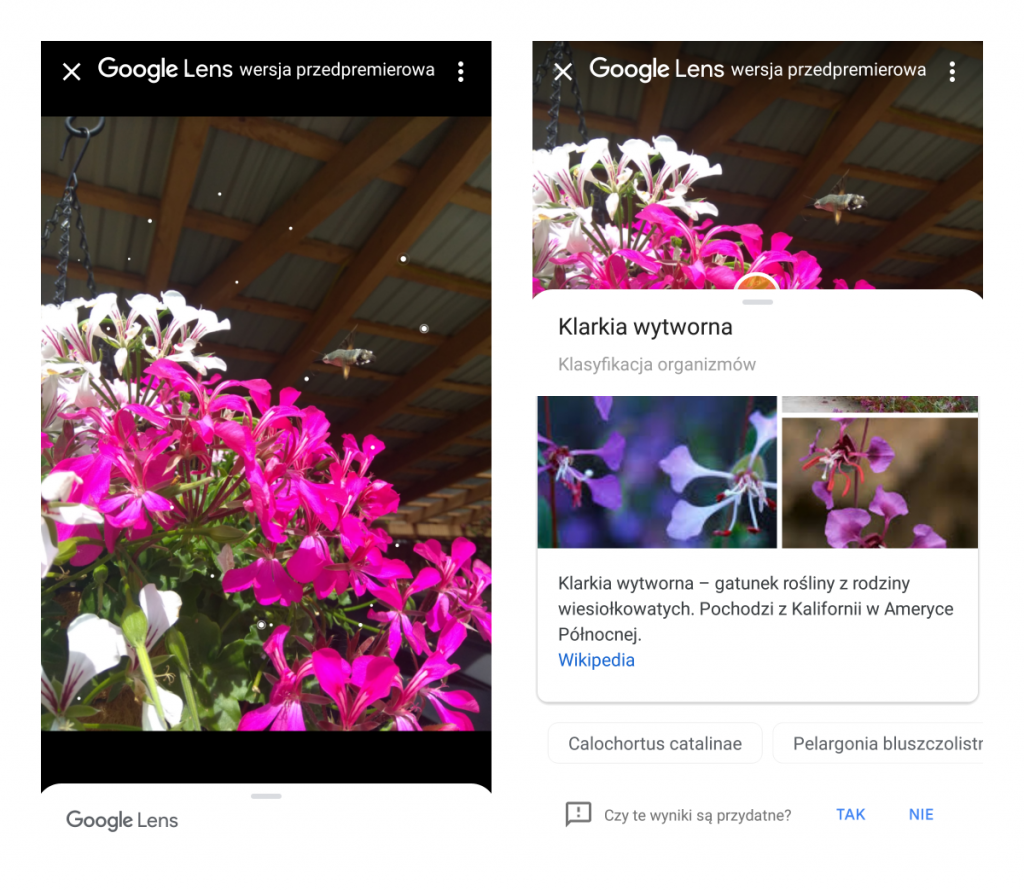Tap the Klarkia wytworna result title

[x=645, y=327]
